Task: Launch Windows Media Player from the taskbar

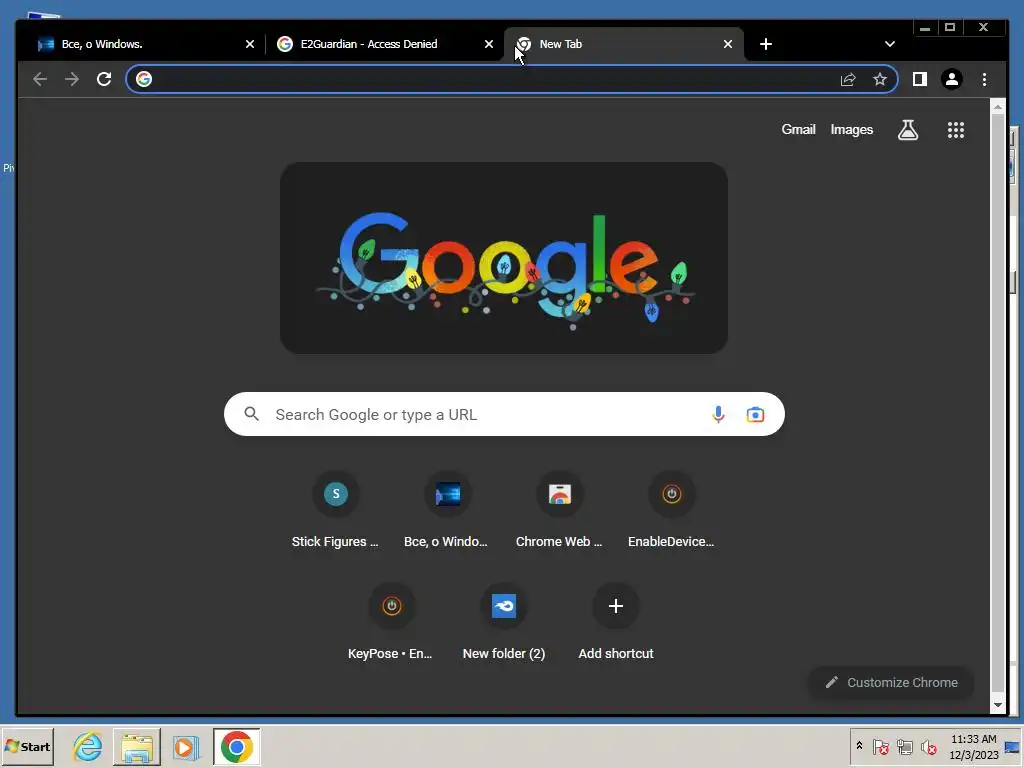Action: tap(186, 746)
